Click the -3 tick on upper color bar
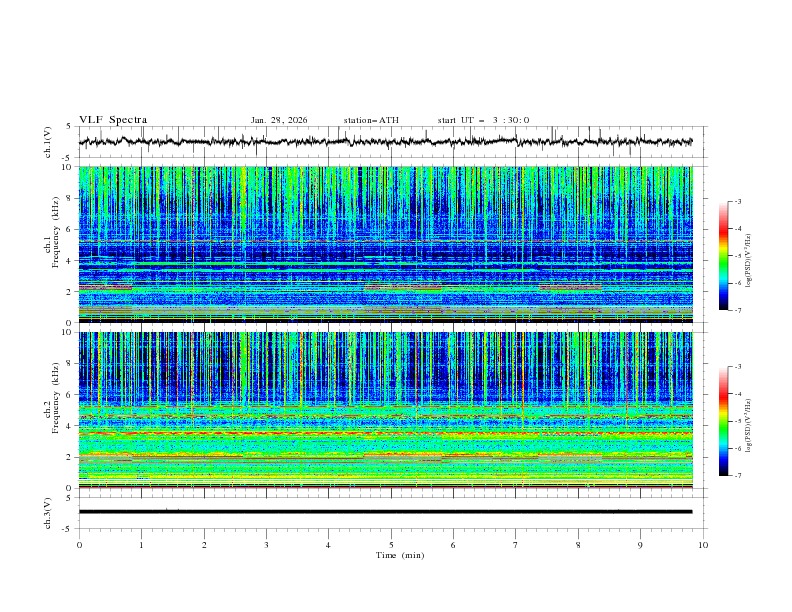This screenshot has height=612, width=792. pyautogui.click(x=737, y=202)
